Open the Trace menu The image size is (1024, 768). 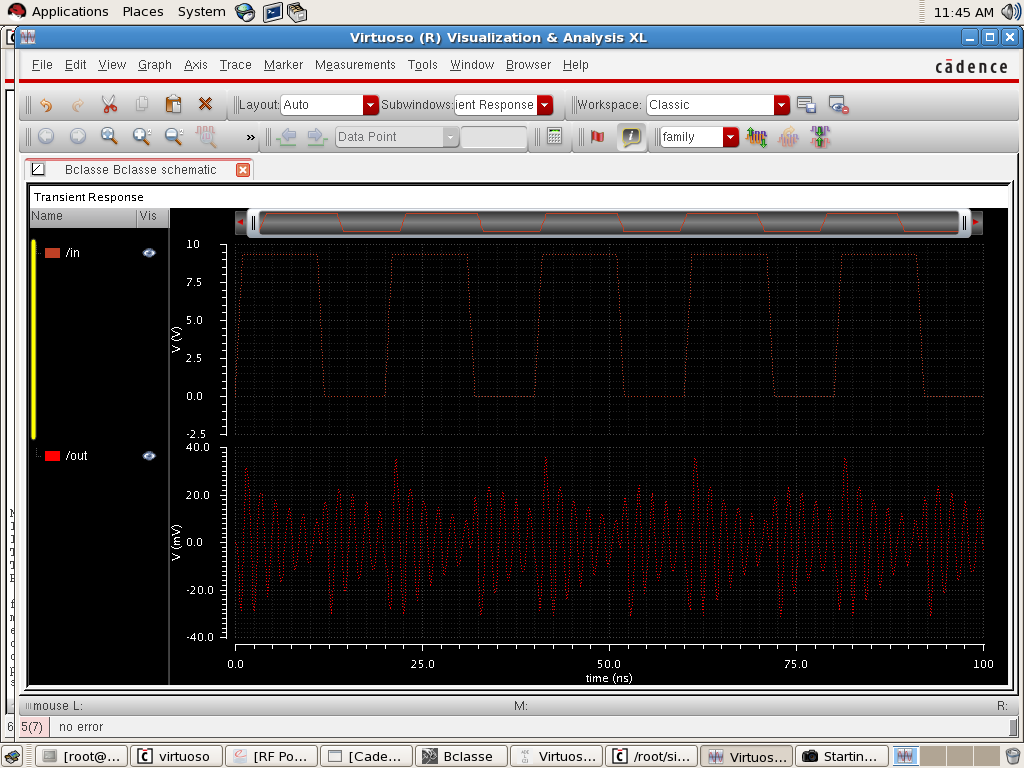(235, 65)
